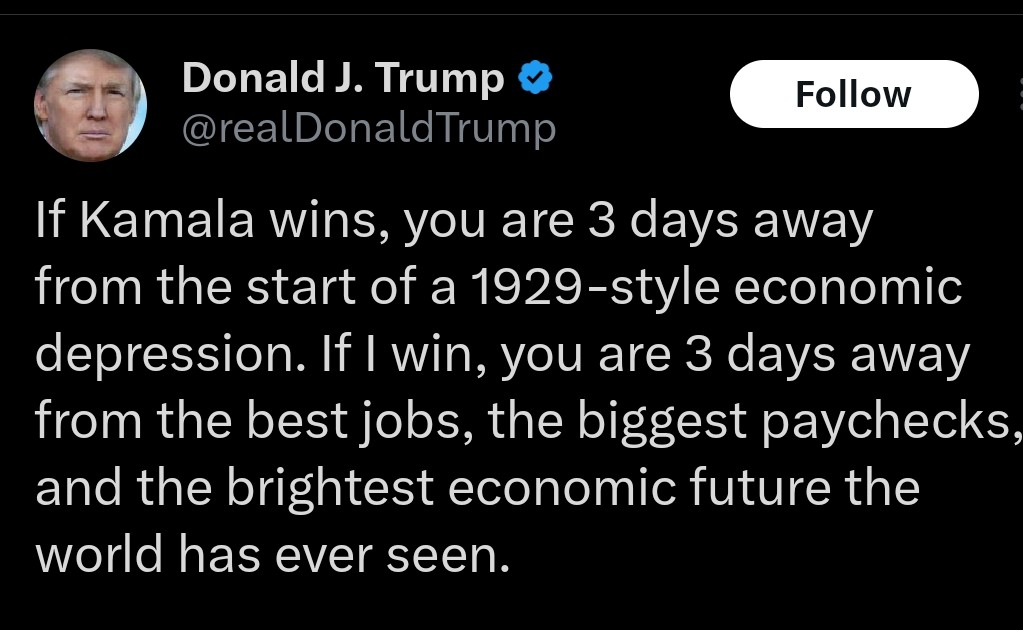Image resolution: width=1023 pixels, height=630 pixels.
Task: Click the text "1929-style" in the tweet
Action: pos(595,289)
